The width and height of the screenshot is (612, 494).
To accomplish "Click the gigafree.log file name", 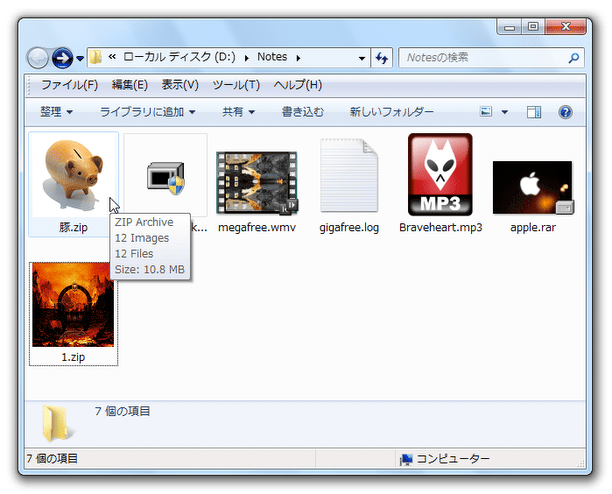I will 349,227.
